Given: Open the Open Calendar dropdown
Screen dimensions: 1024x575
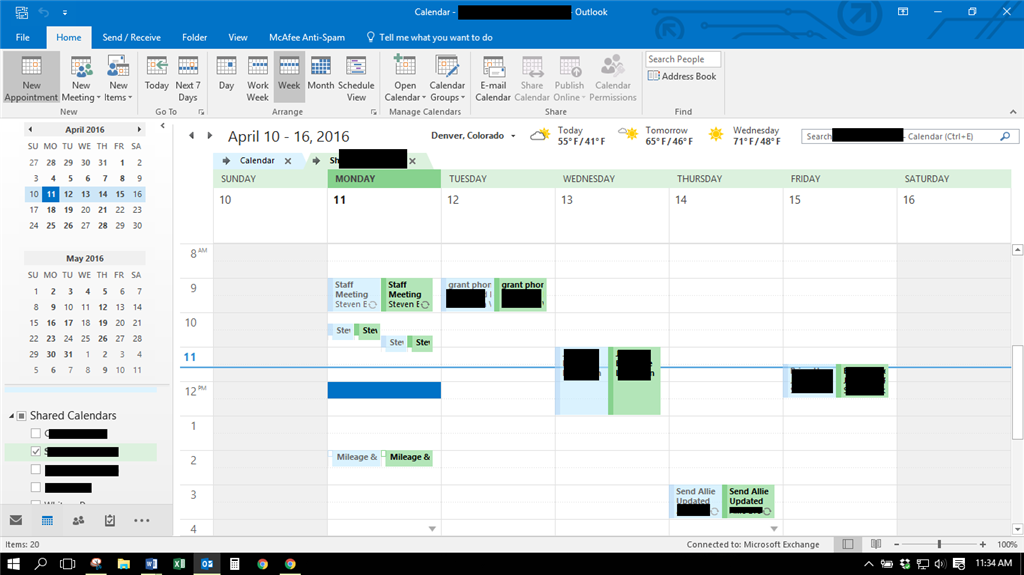Looking at the screenshot, I should pos(405,78).
